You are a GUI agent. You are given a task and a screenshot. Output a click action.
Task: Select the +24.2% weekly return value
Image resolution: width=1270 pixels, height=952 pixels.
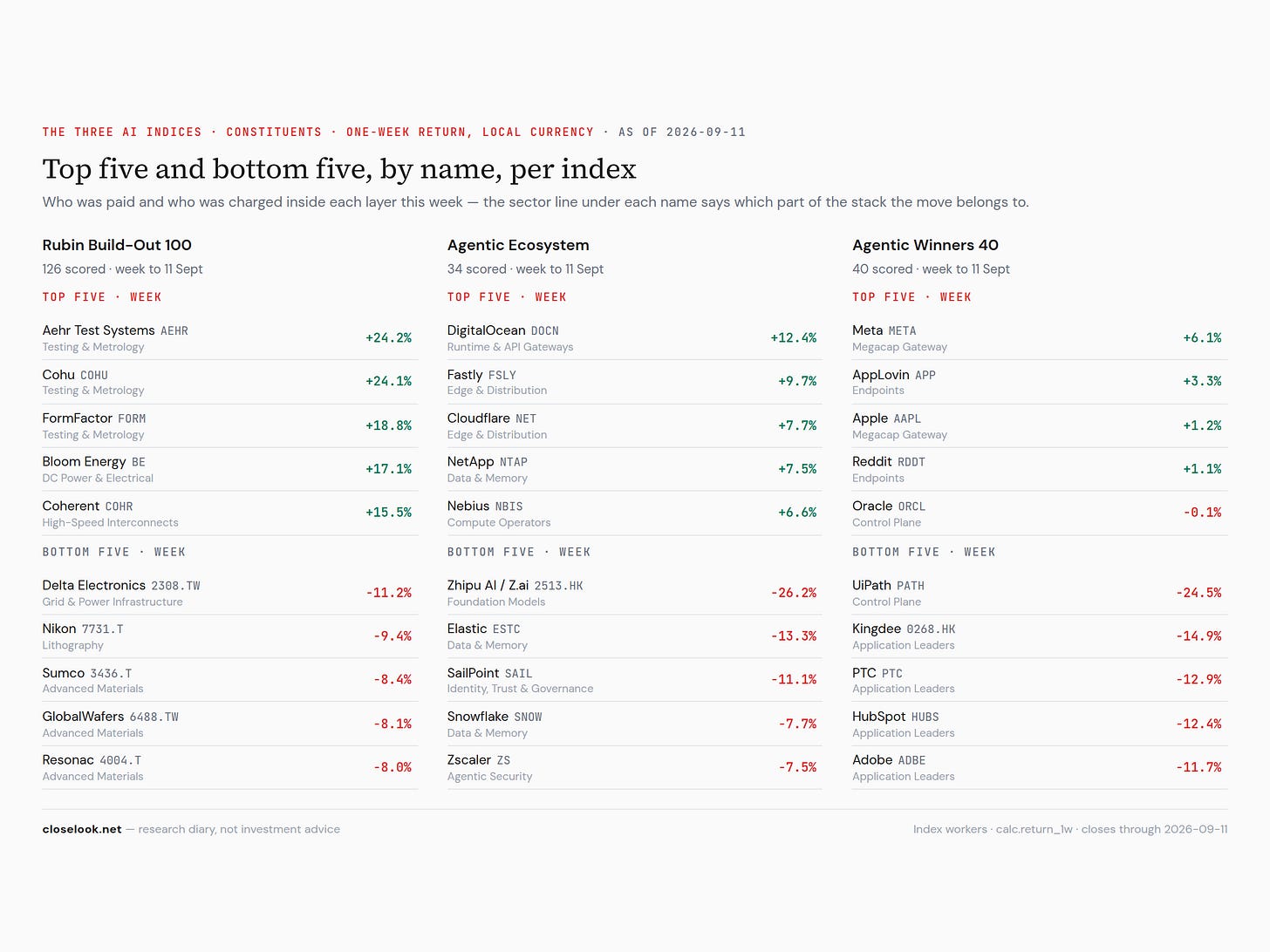coord(388,337)
